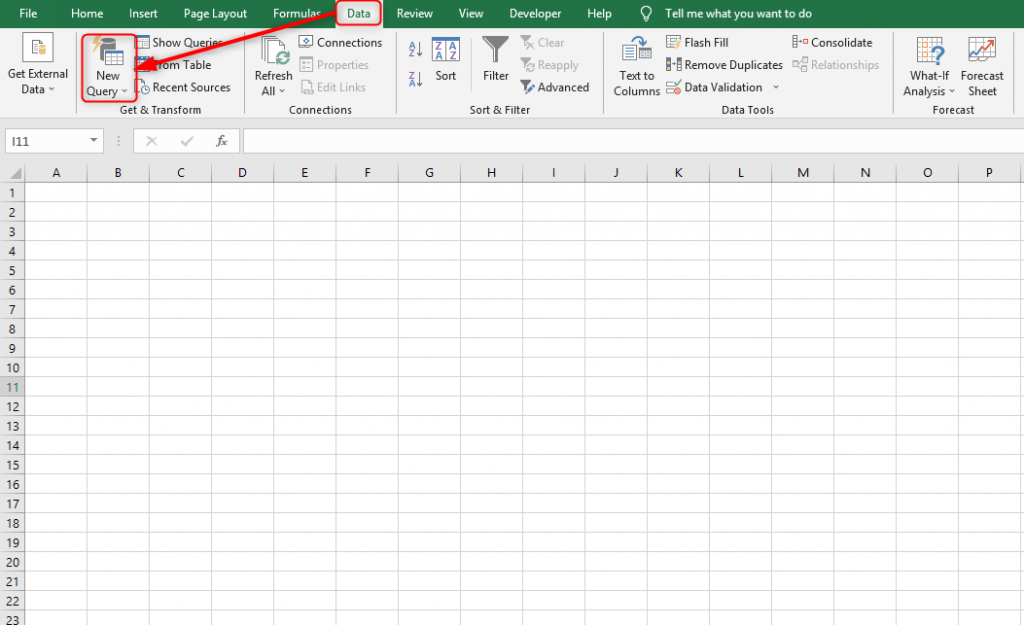The height and width of the screenshot is (625, 1024).
Task: Switch to the Formulas tab
Action: coord(296,13)
